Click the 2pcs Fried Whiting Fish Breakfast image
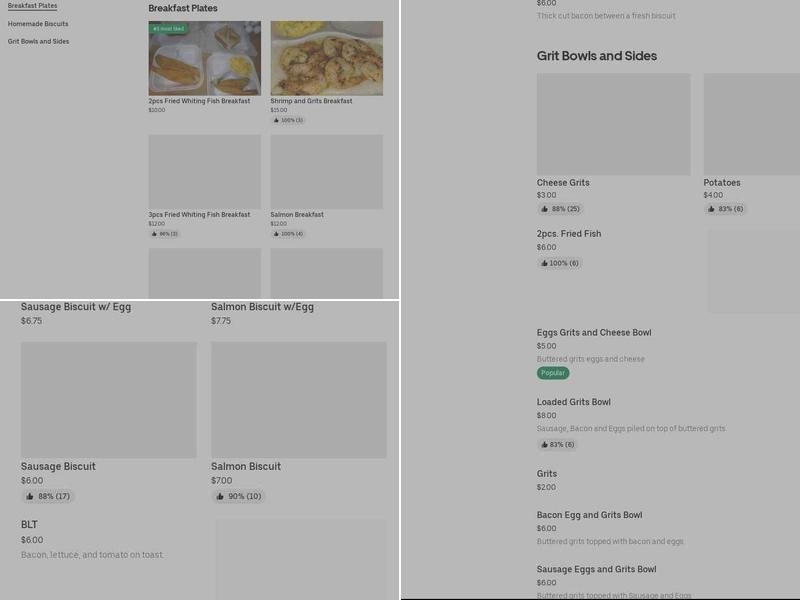The width and height of the screenshot is (800, 600). coord(204,60)
